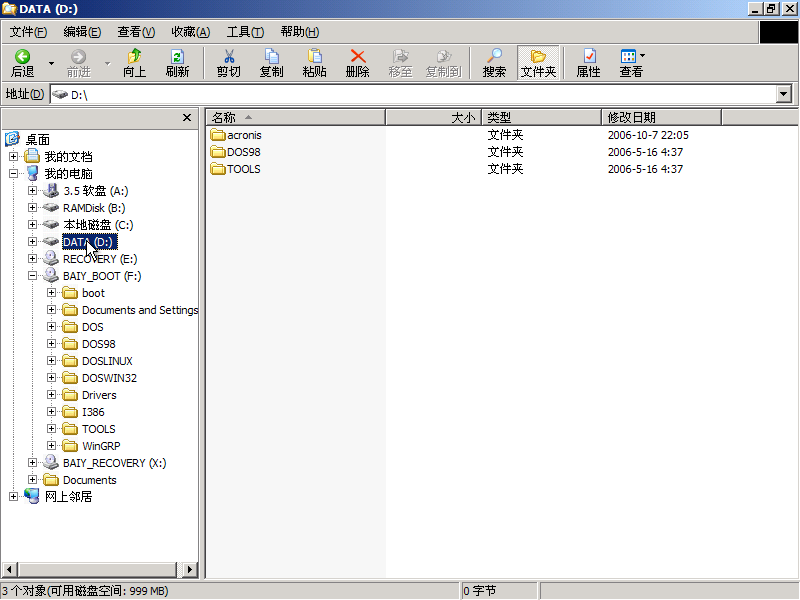The width and height of the screenshot is (800, 600).
Task: Expand the BAIY_RECOVERY (X:) node
Action: [x=32, y=463]
